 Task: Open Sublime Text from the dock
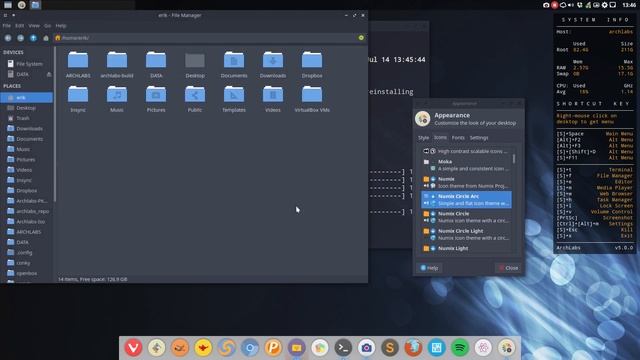(x=390, y=348)
